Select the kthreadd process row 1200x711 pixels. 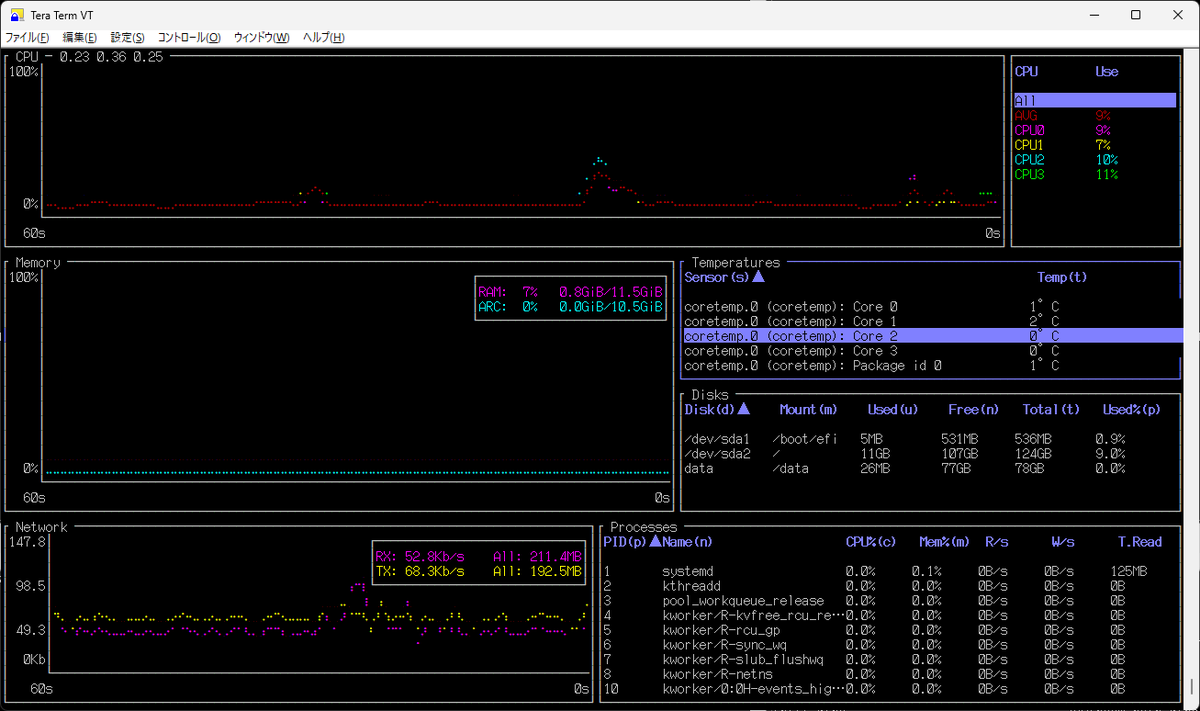click(890, 586)
